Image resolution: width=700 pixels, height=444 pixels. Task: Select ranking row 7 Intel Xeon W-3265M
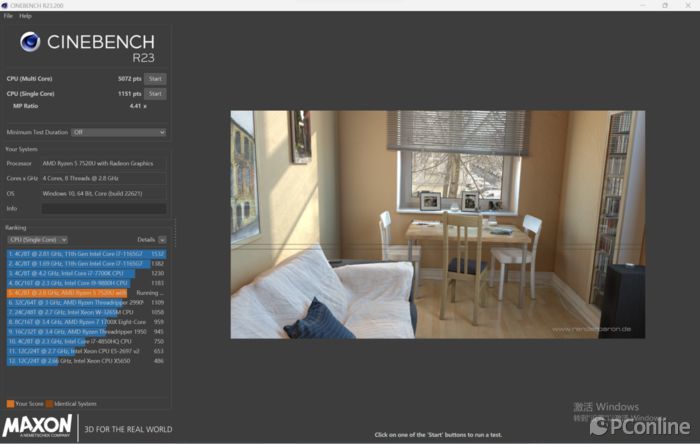click(86, 312)
